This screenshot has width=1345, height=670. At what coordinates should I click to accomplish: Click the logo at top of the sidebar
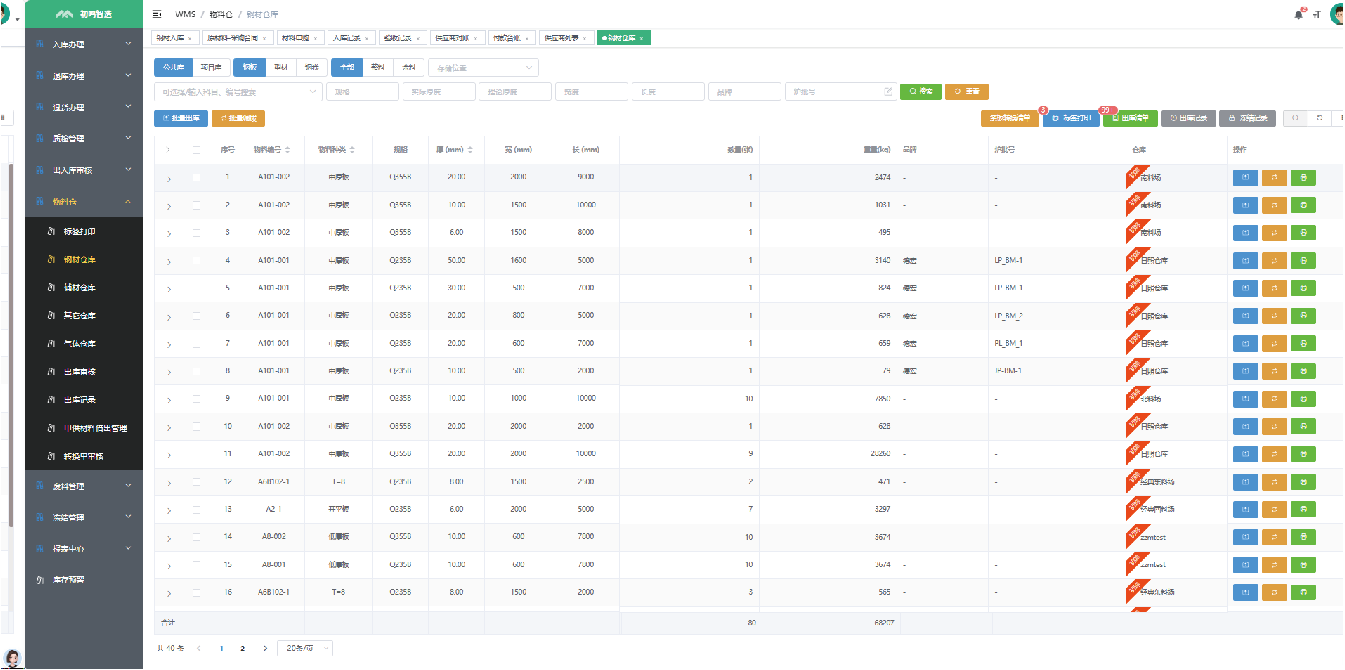84,14
